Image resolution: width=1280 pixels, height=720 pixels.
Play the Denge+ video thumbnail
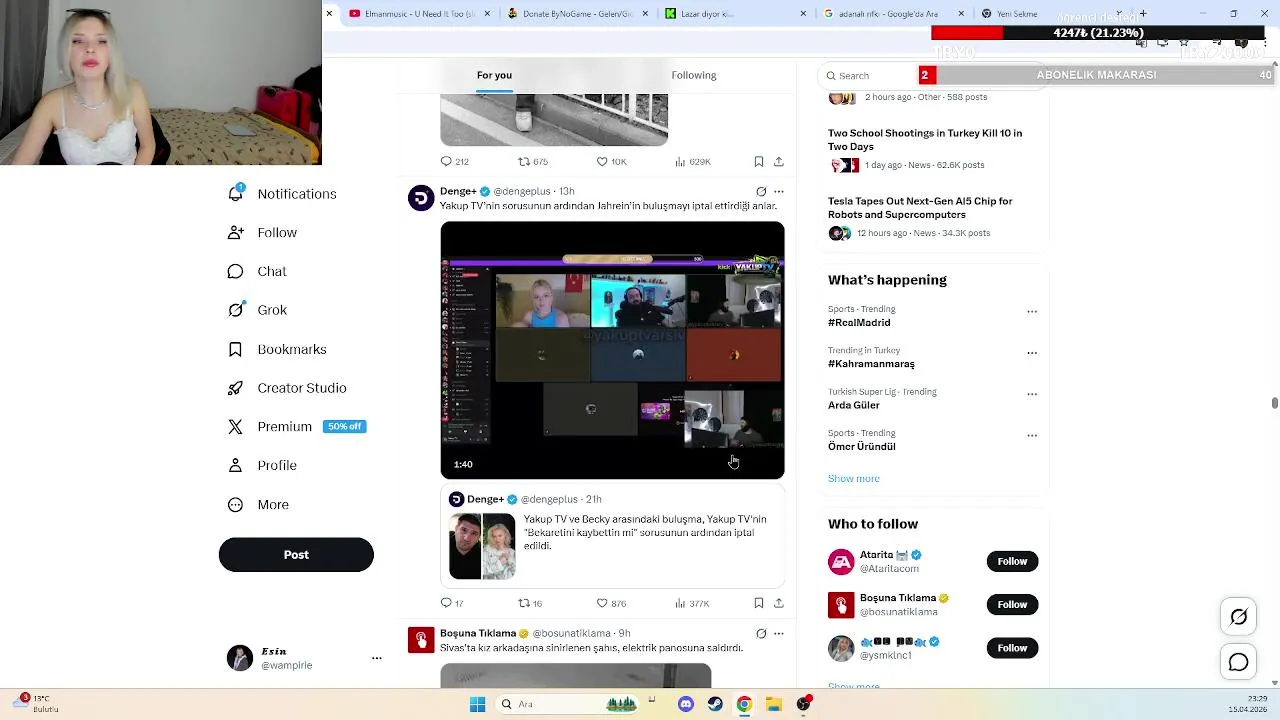(x=612, y=350)
